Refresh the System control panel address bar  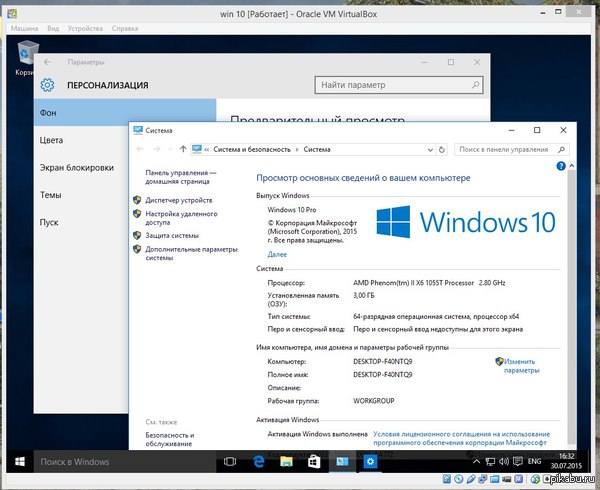pos(442,150)
